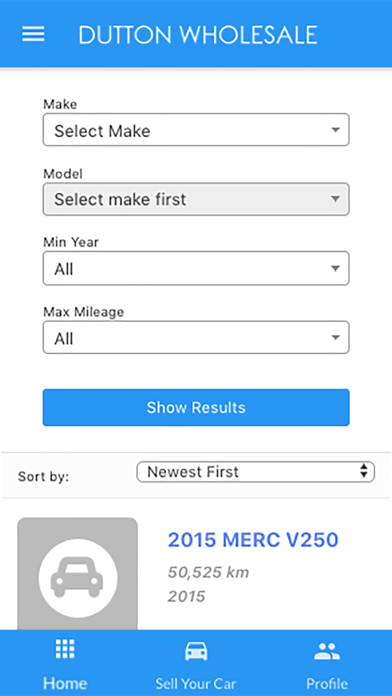Image resolution: width=392 pixels, height=696 pixels.
Task: Open the 2015 MERC V250 listing link
Action: click(x=253, y=540)
